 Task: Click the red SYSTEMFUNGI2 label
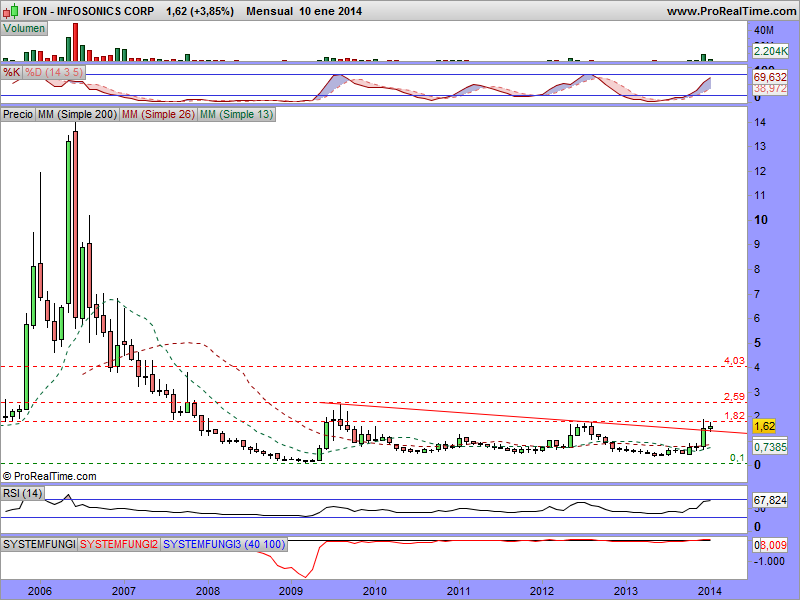point(119,544)
